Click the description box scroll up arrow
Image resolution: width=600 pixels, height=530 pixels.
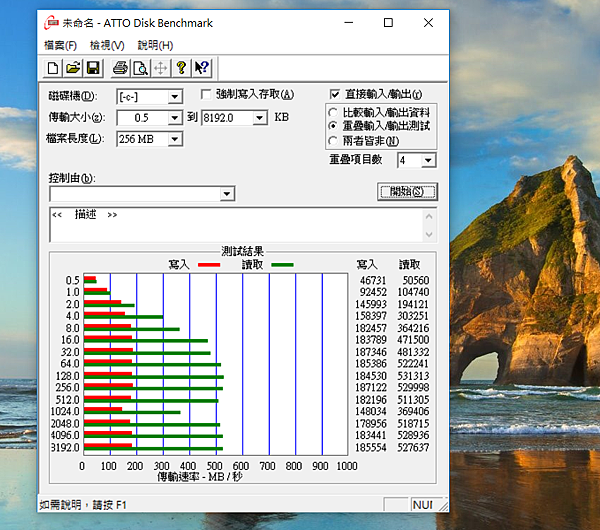(x=429, y=217)
